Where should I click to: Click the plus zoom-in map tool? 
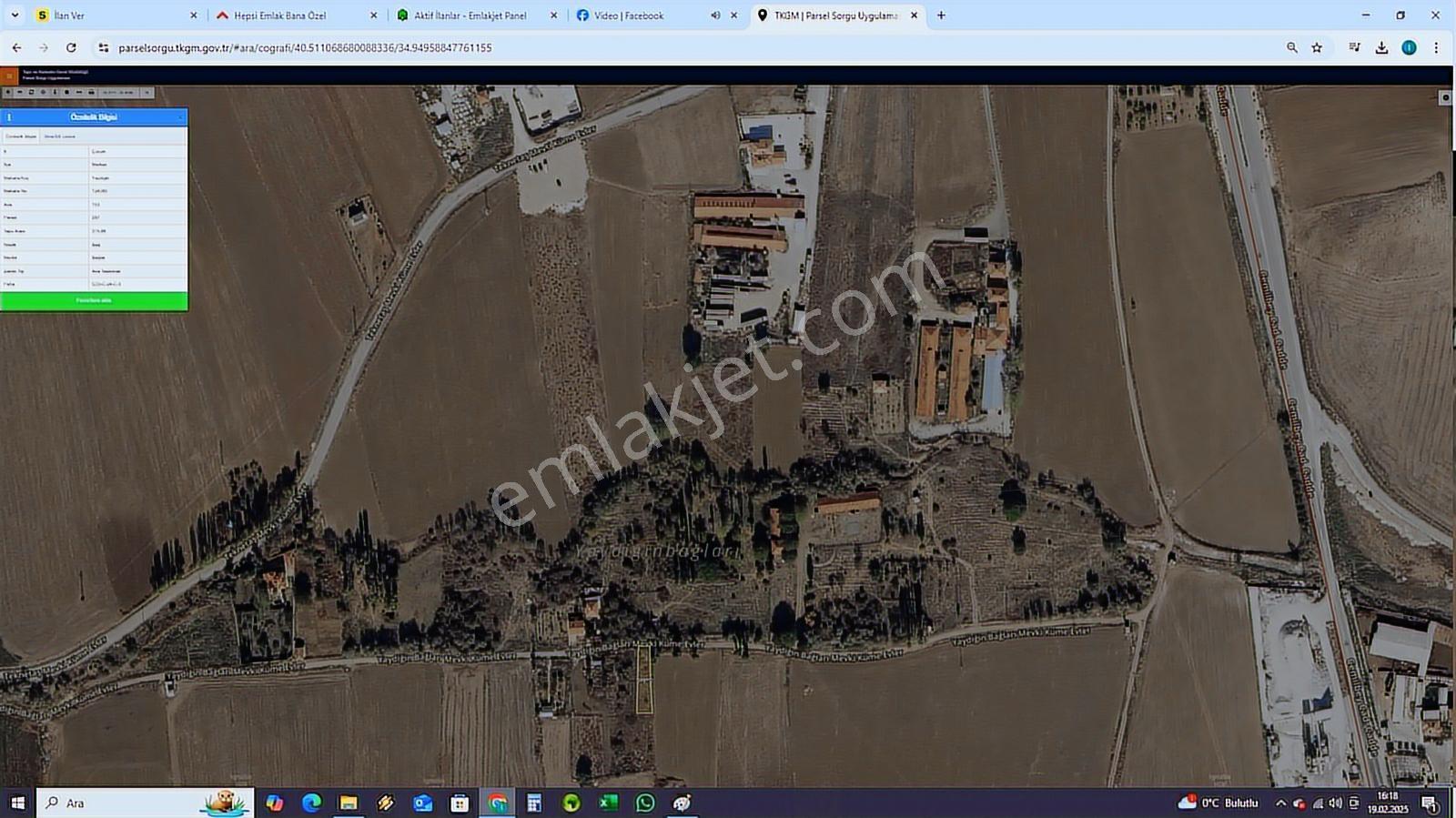[8, 93]
